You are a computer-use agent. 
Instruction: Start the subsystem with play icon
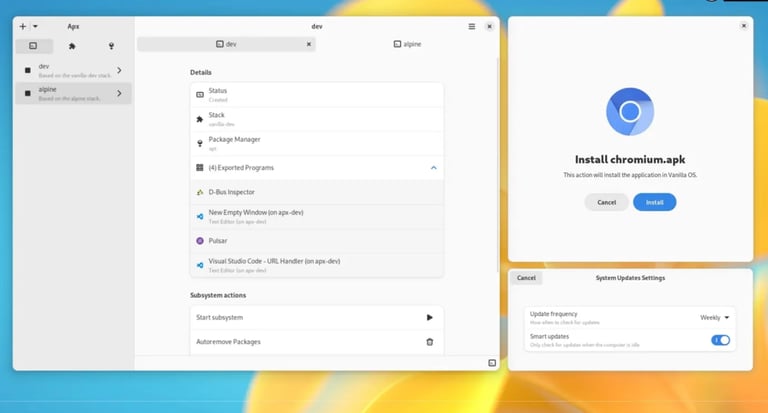point(430,317)
